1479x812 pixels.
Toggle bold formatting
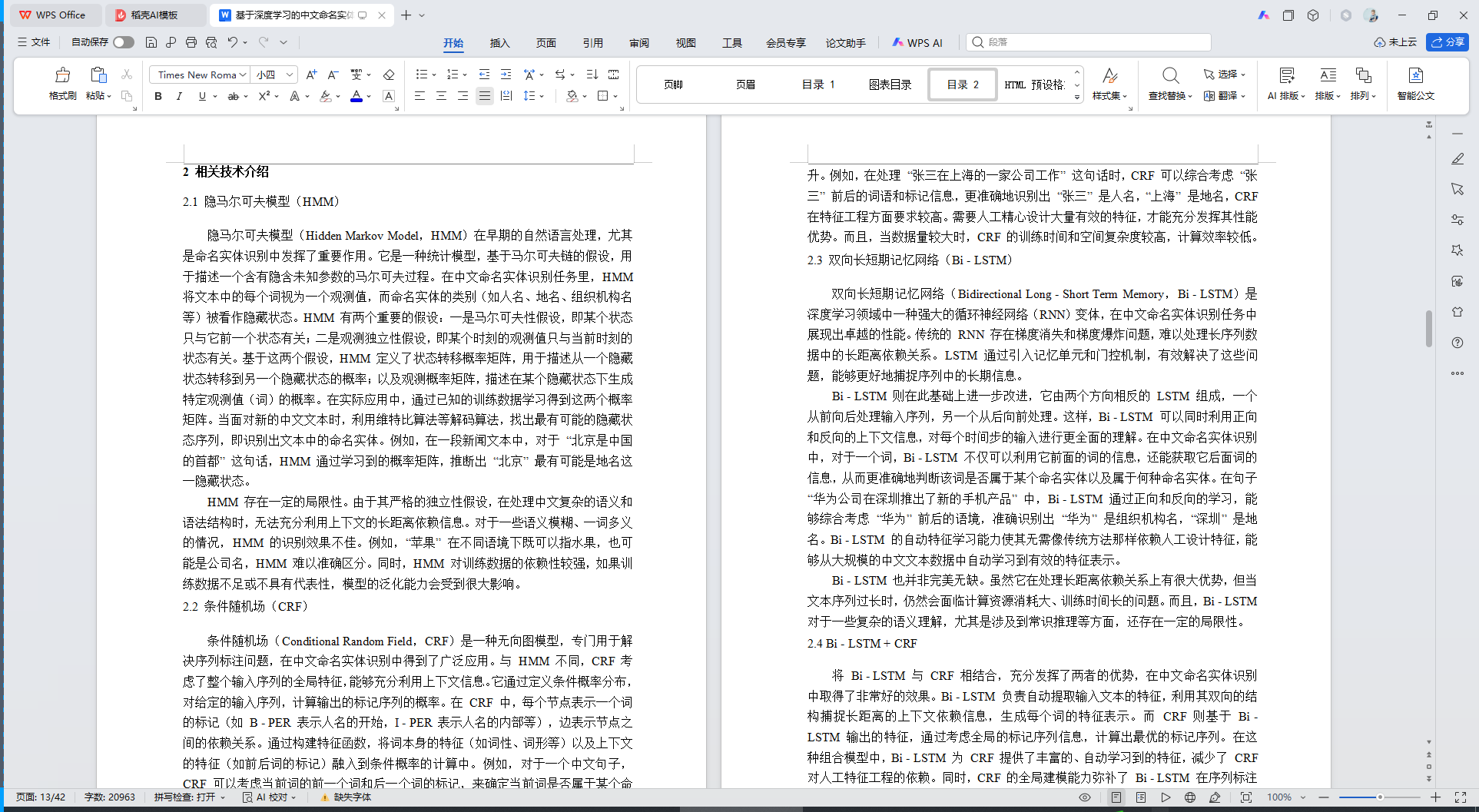[x=158, y=96]
